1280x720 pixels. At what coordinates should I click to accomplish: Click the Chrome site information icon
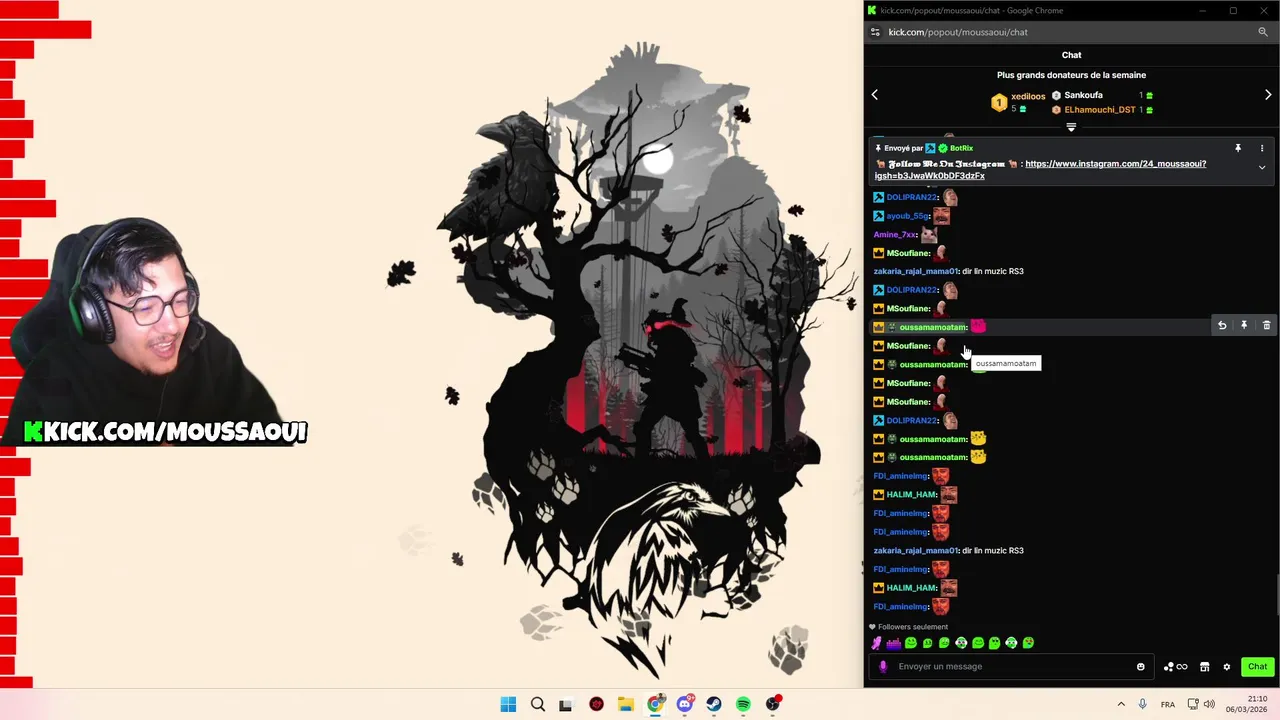click(875, 32)
